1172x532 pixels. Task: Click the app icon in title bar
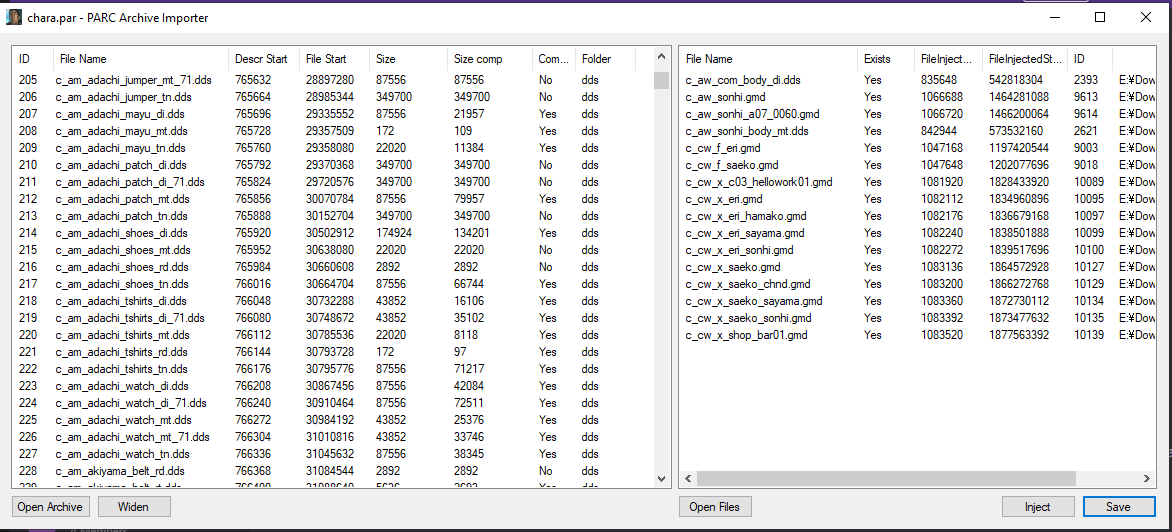pyautogui.click(x=13, y=17)
